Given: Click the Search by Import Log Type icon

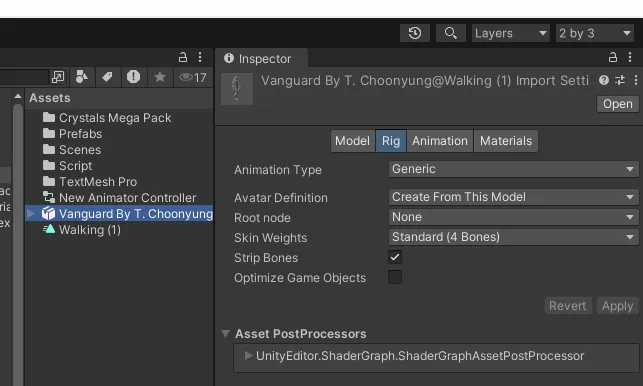Looking at the screenshot, I should 133,77.
